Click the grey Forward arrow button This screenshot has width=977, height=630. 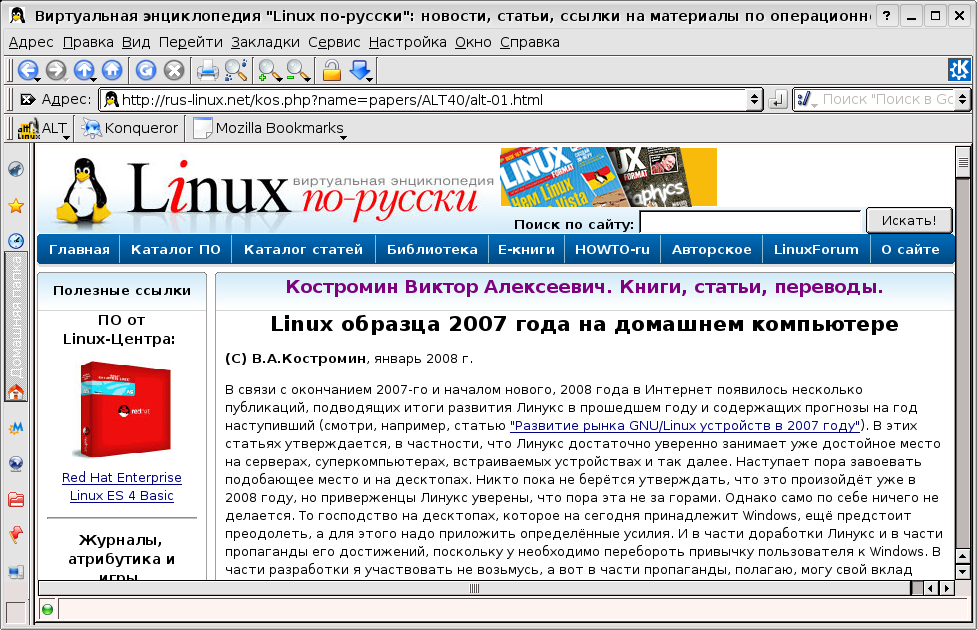[55, 70]
